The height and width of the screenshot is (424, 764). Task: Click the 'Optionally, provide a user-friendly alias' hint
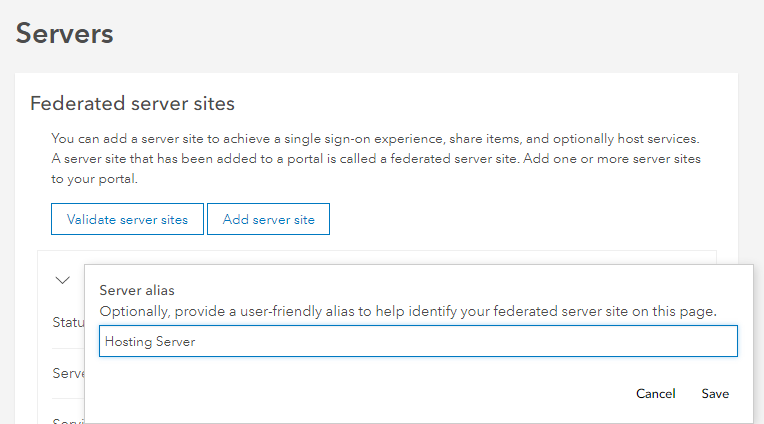(408, 311)
